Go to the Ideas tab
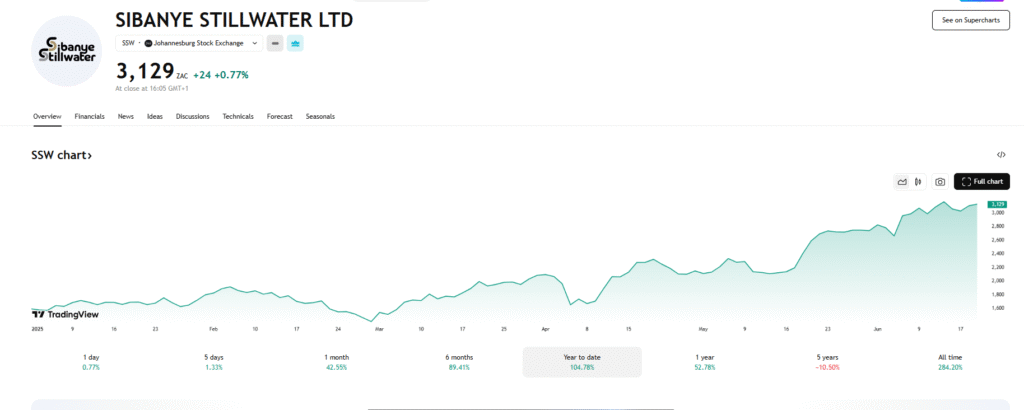The height and width of the screenshot is (410, 1024). click(x=155, y=116)
